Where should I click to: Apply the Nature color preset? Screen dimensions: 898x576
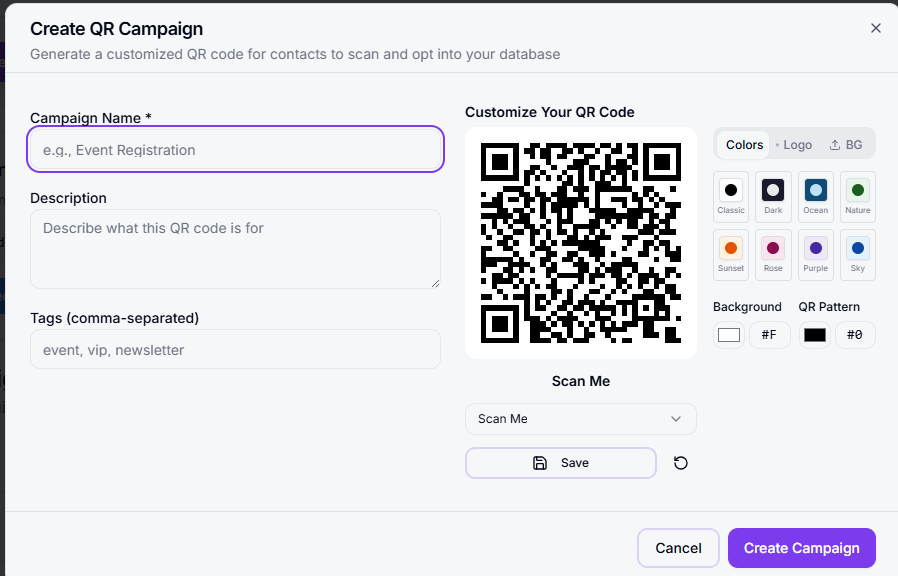click(858, 197)
